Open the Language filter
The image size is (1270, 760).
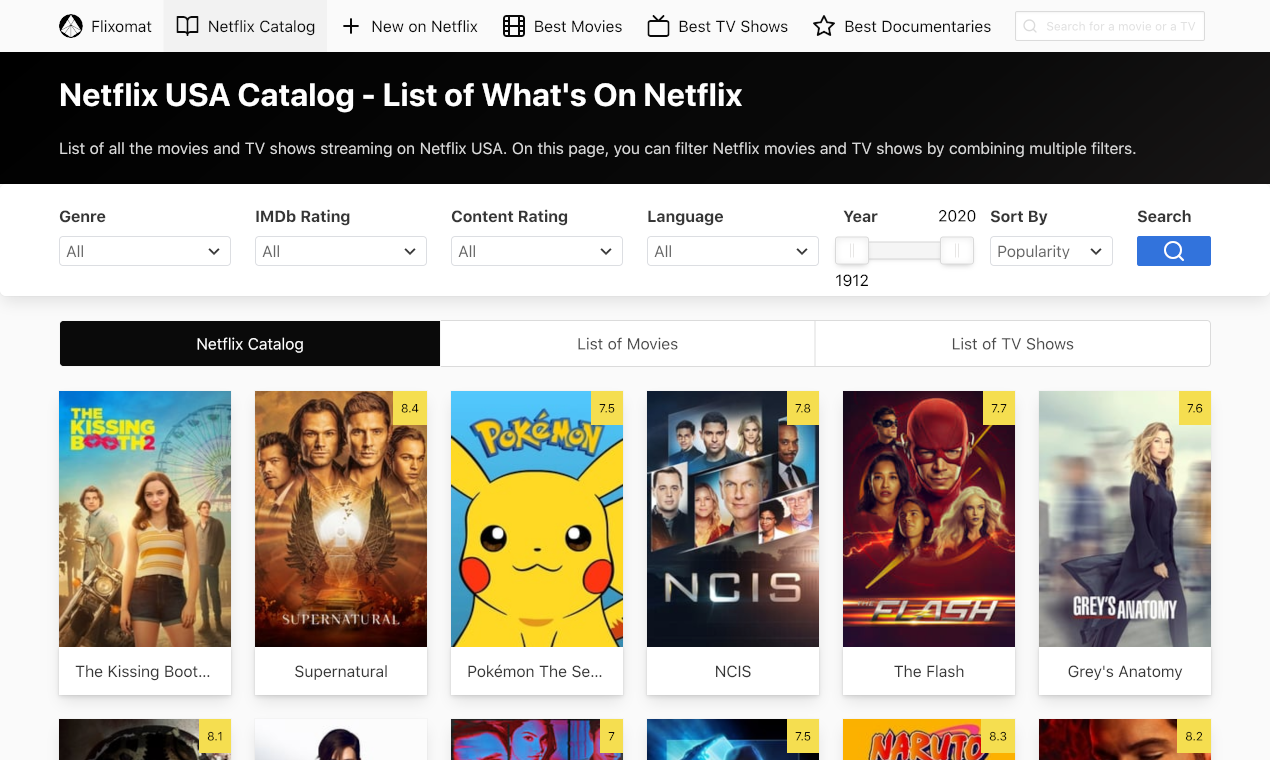coord(732,251)
